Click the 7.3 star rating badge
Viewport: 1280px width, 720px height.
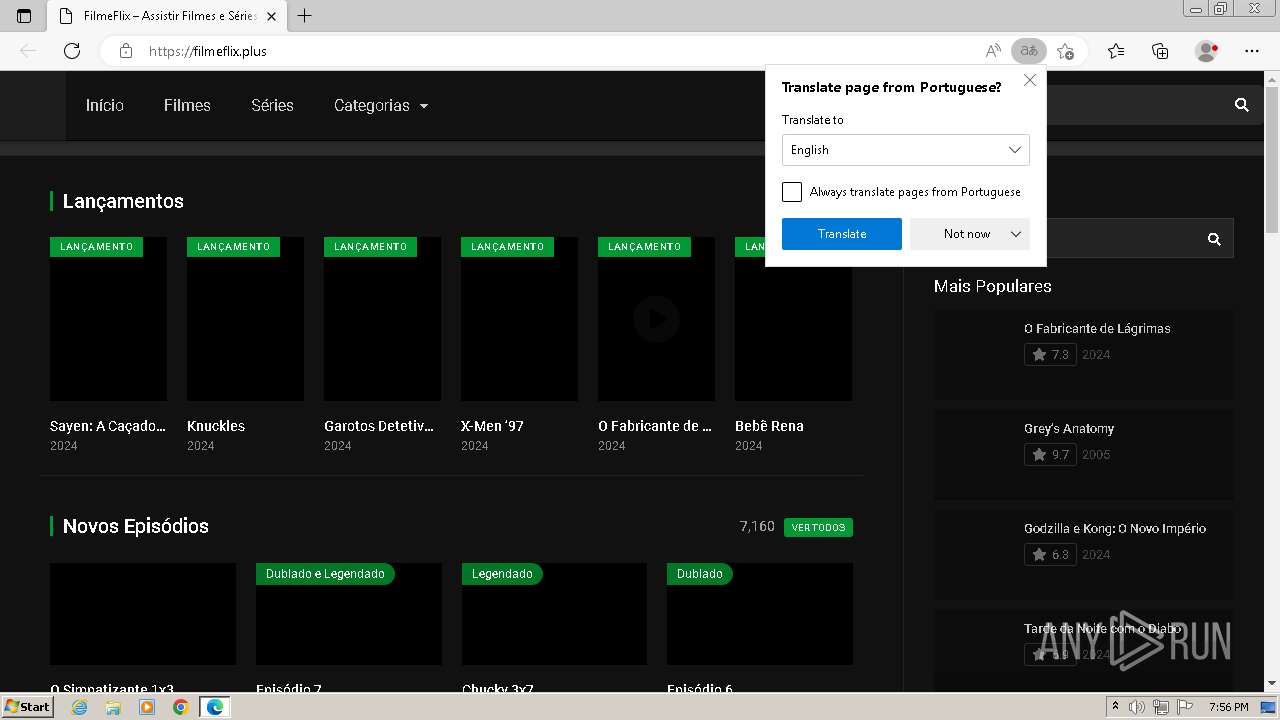click(x=1050, y=355)
